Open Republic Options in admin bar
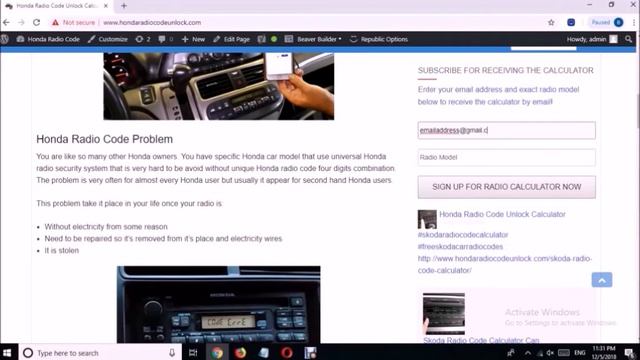 pos(379,39)
